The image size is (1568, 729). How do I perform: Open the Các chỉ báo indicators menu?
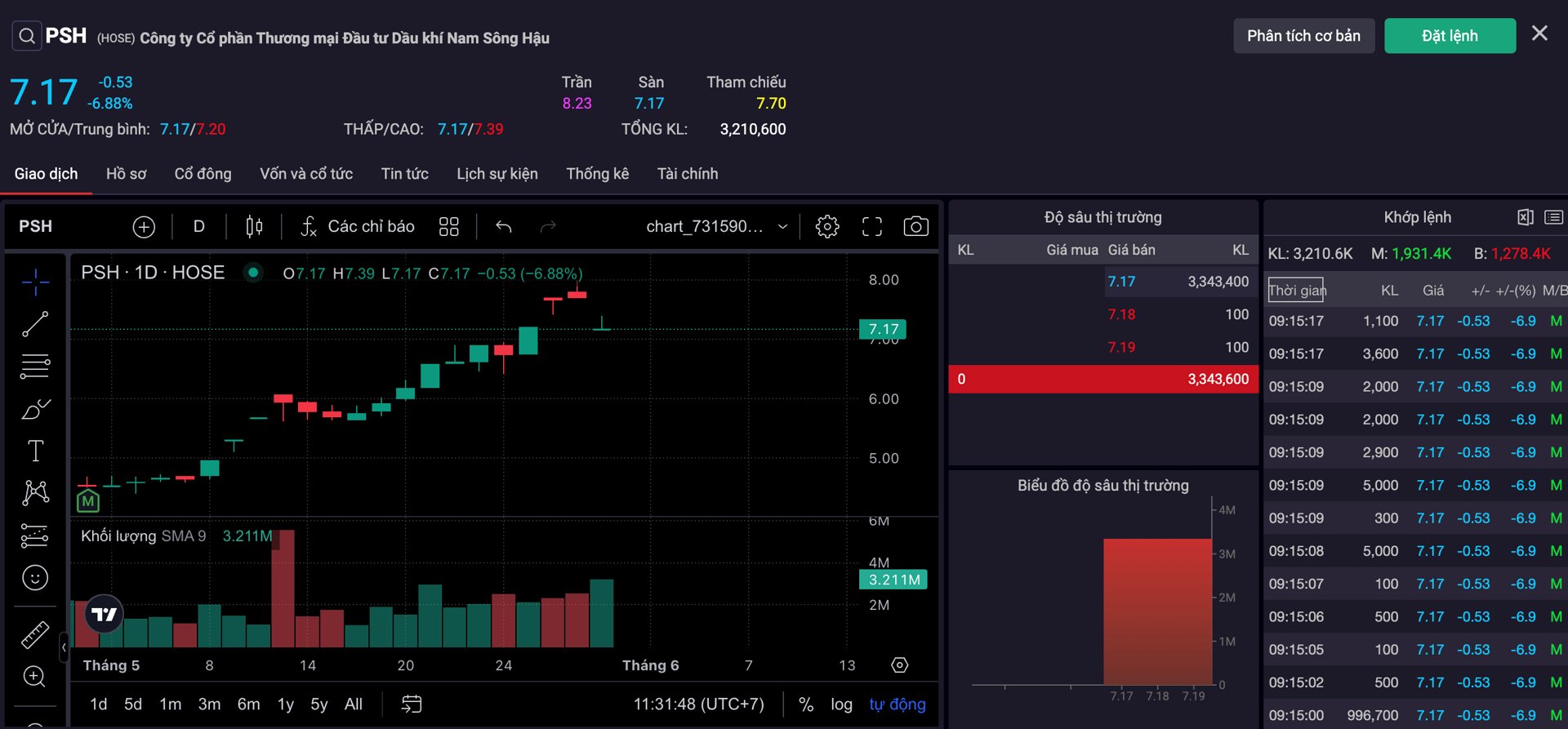(x=358, y=227)
